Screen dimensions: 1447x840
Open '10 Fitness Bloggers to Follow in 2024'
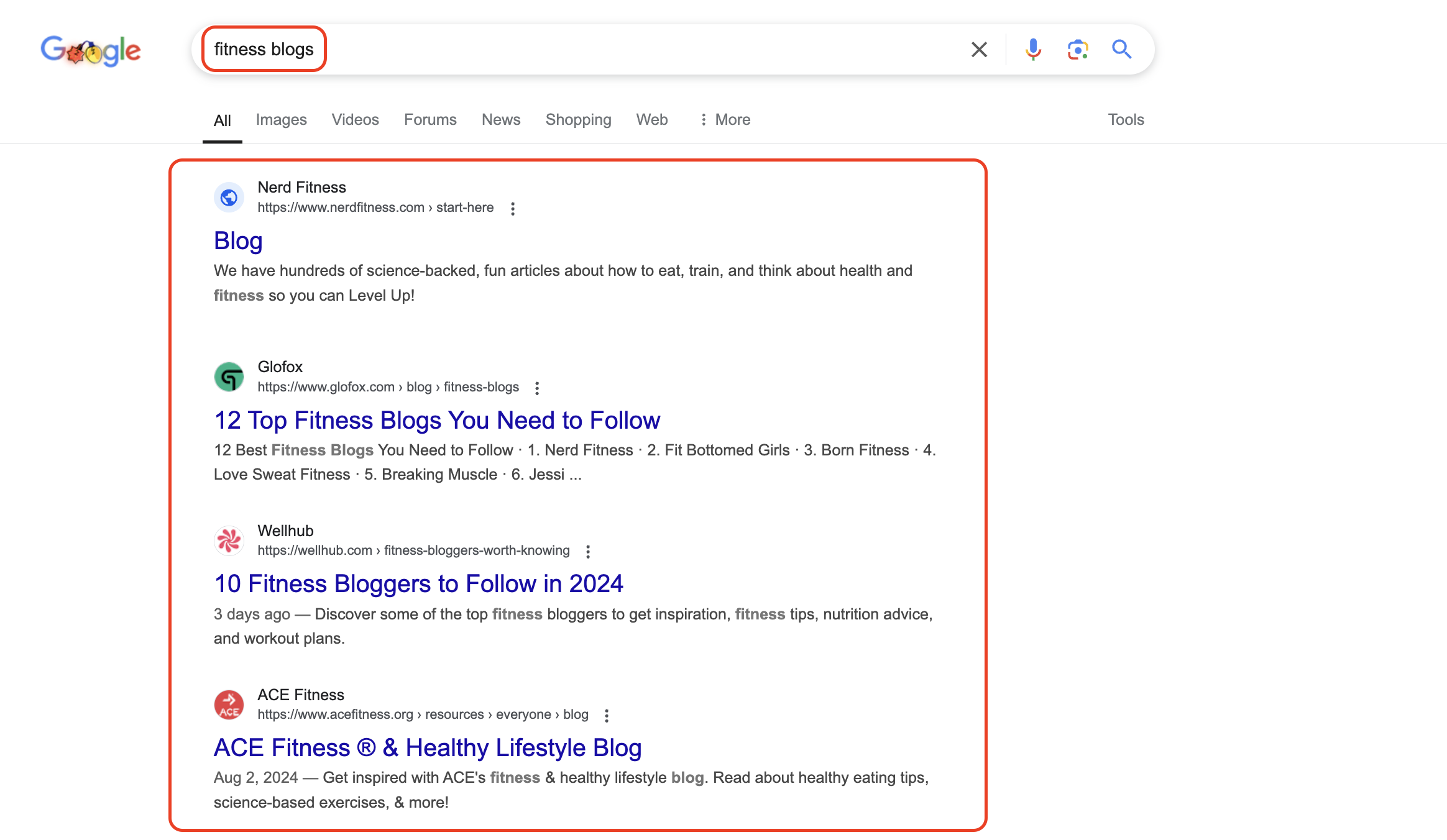click(418, 583)
